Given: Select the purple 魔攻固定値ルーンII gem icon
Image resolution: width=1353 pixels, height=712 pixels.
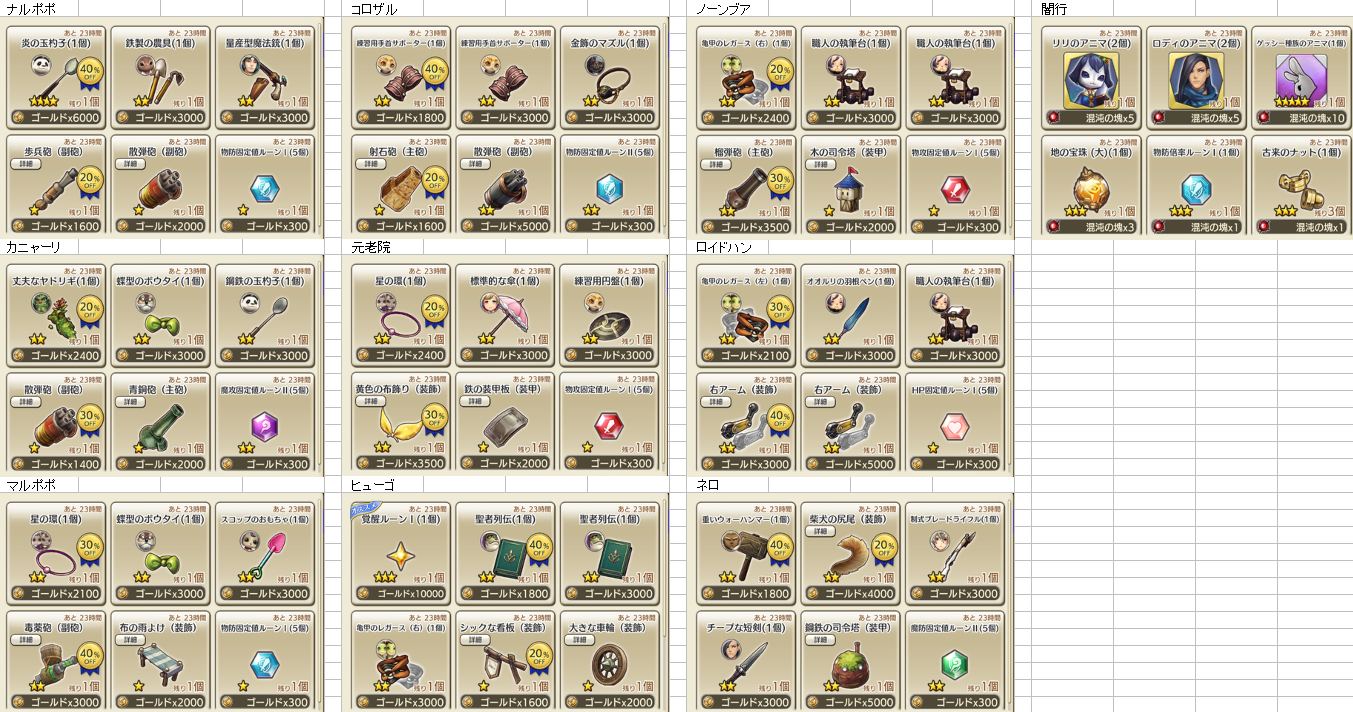Looking at the screenshot, I should coord(263,426).
